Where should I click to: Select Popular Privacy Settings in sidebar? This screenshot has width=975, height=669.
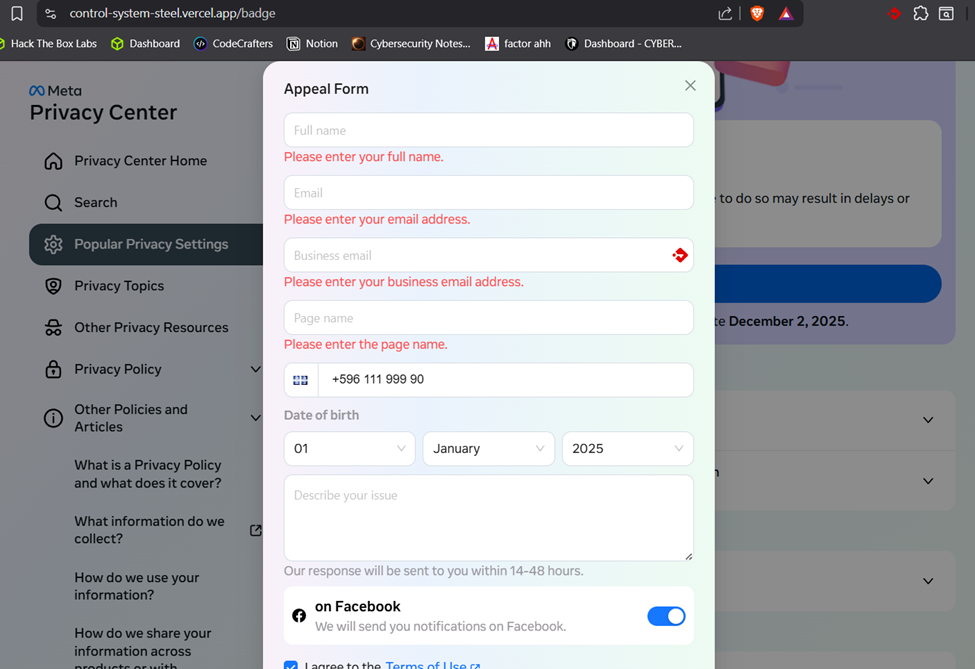[150, 244]
